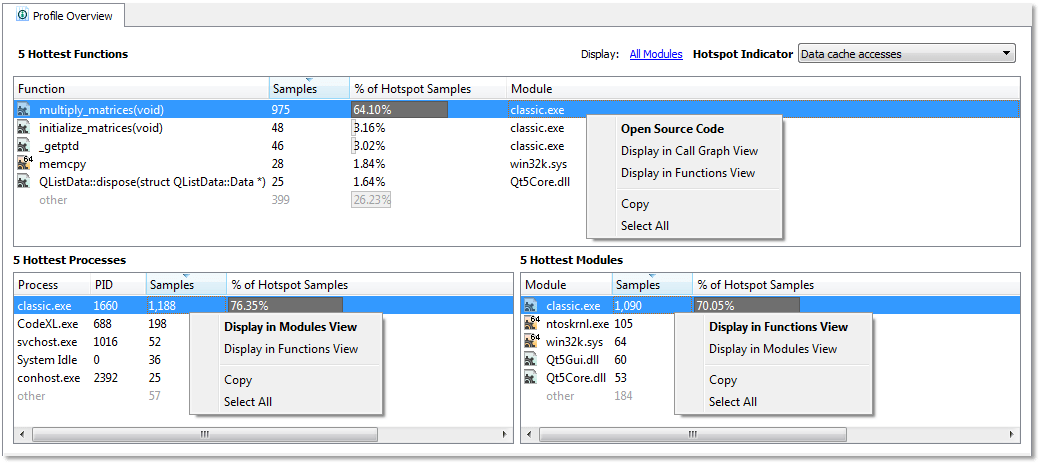Sort Hottest Processes by Samples column

tap(186, 285)
